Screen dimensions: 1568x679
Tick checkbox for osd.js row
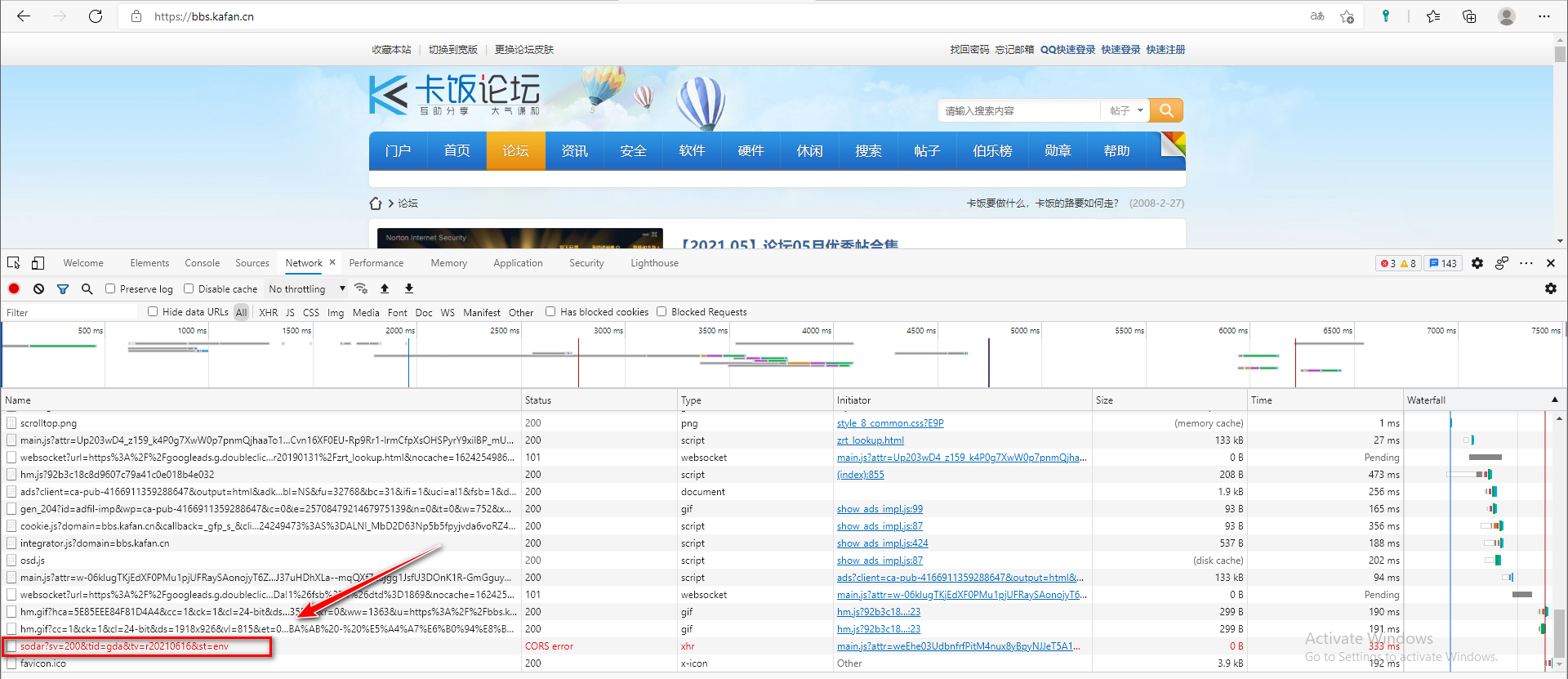point(11,561)
